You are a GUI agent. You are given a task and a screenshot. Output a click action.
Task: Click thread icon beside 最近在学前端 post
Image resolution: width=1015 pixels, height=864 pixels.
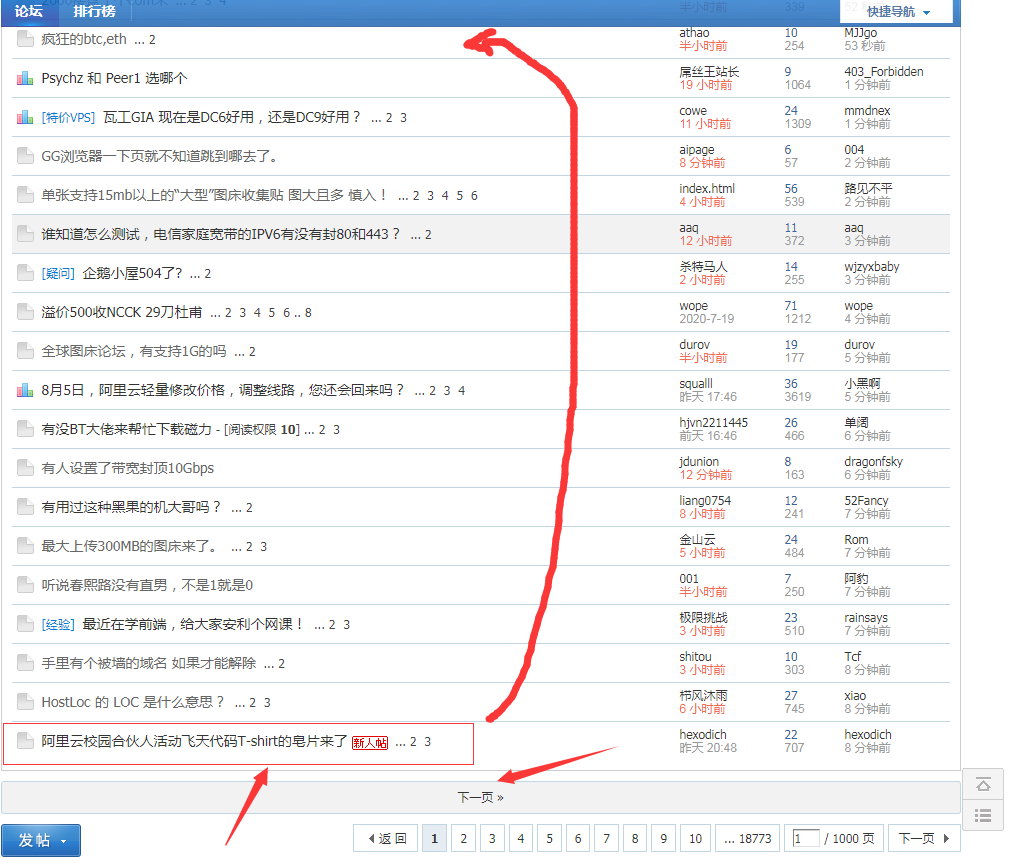(25, 624)
